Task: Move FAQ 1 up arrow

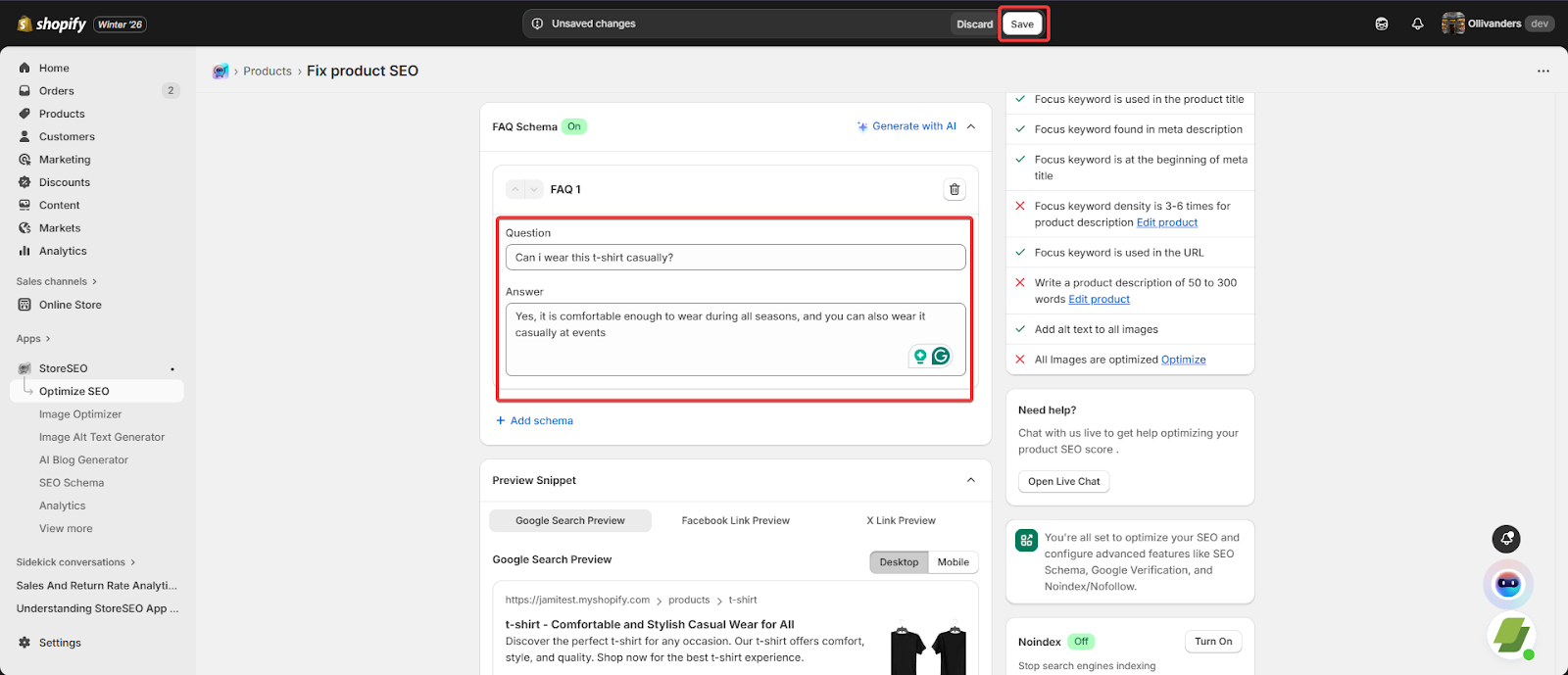Action: pyautogui.click(x=515, y=189)
